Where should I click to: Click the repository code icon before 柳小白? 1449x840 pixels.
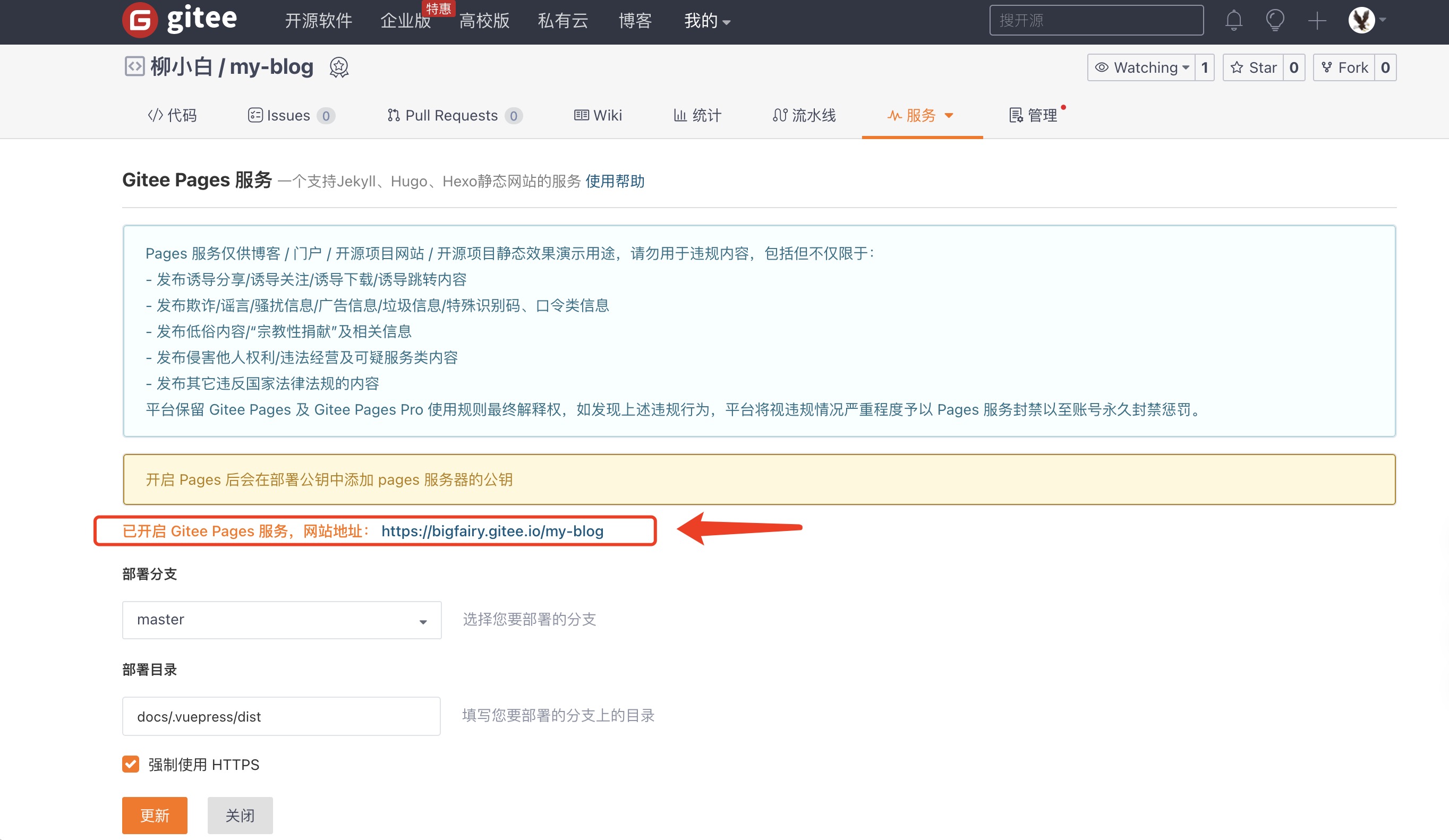click(134, 66)
